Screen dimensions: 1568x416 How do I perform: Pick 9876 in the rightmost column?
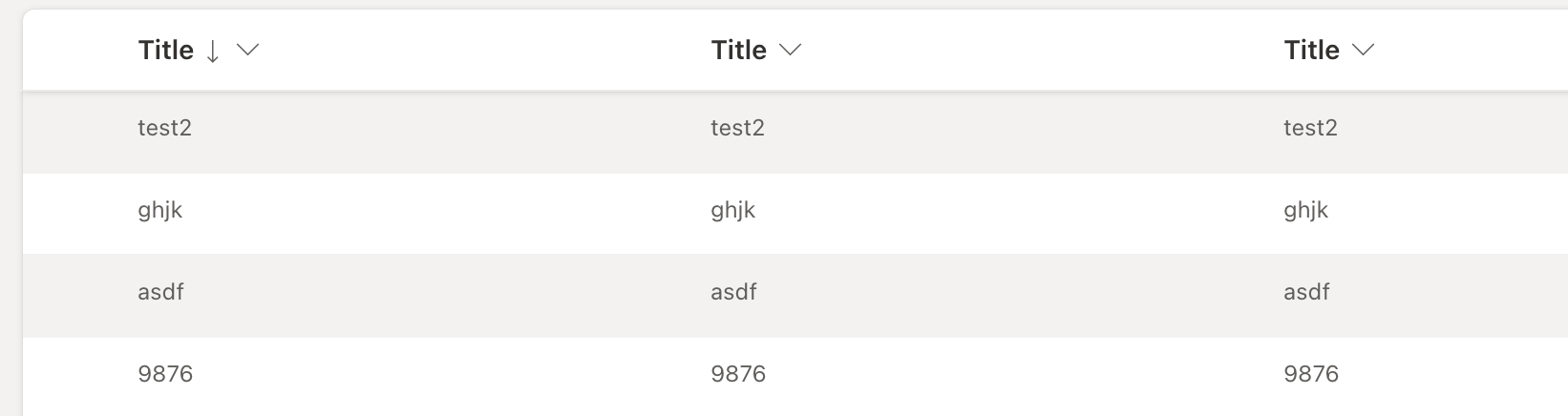point(1311,374)
